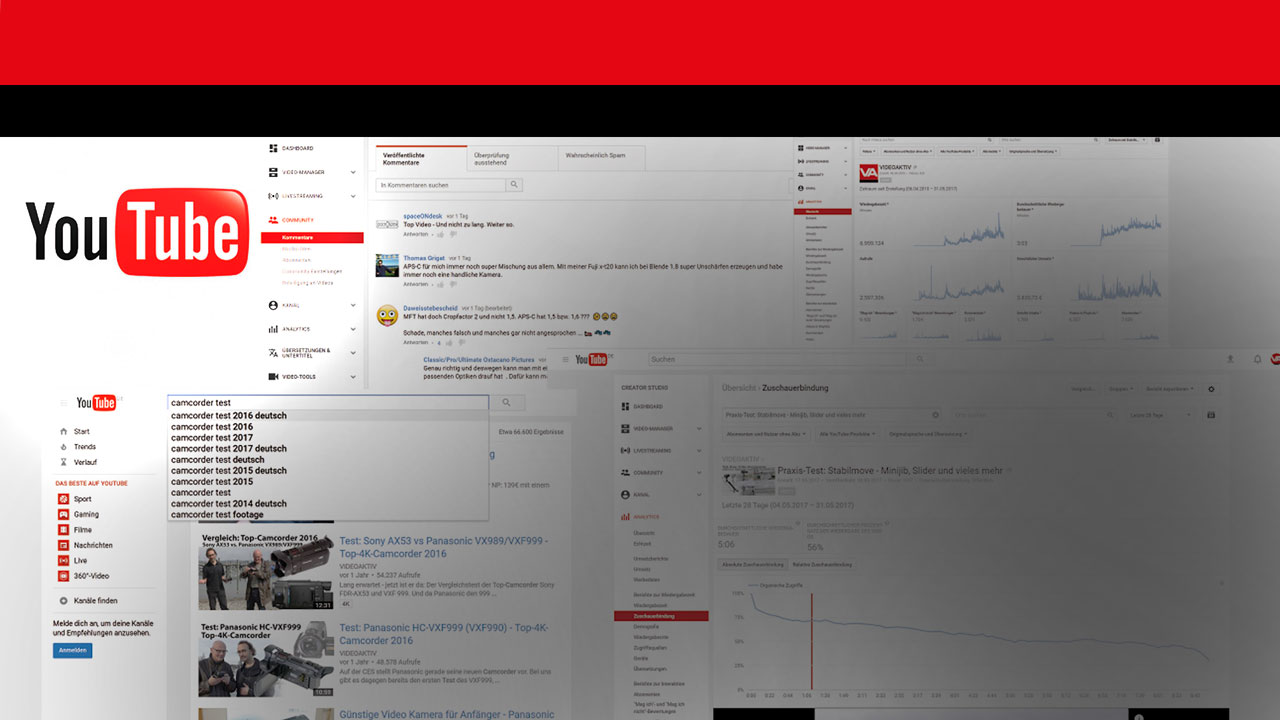Expand the Video-Tools section chevron

click(x=353, y=377)
